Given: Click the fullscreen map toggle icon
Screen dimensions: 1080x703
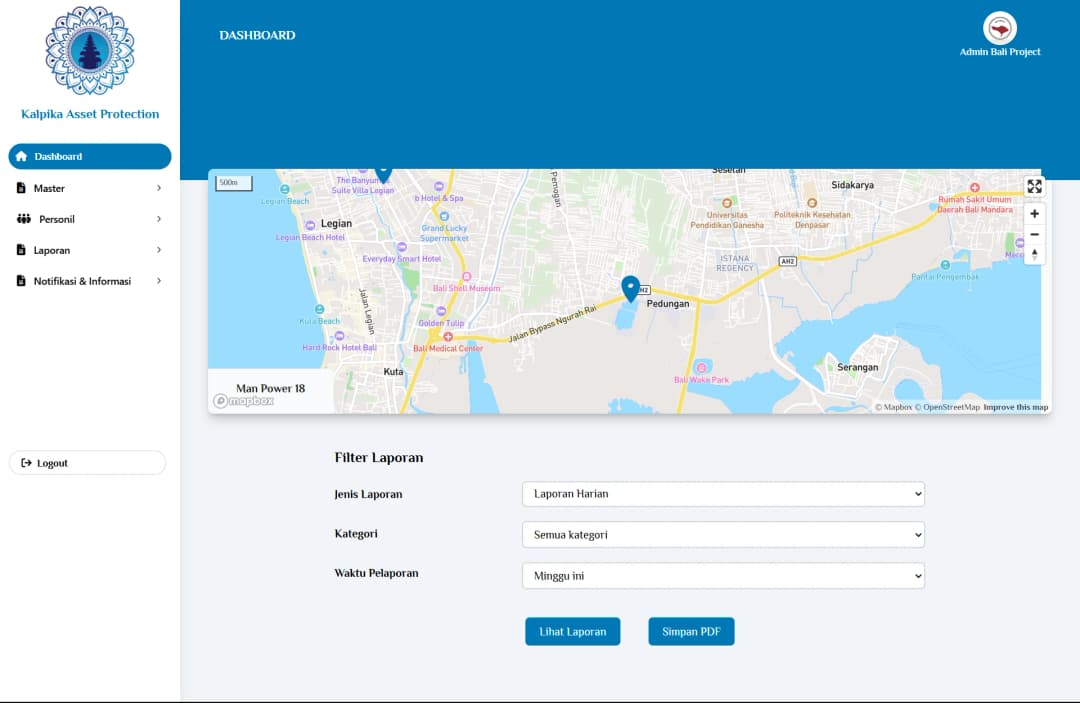Looking at the screenshot, I should 1034,187.
